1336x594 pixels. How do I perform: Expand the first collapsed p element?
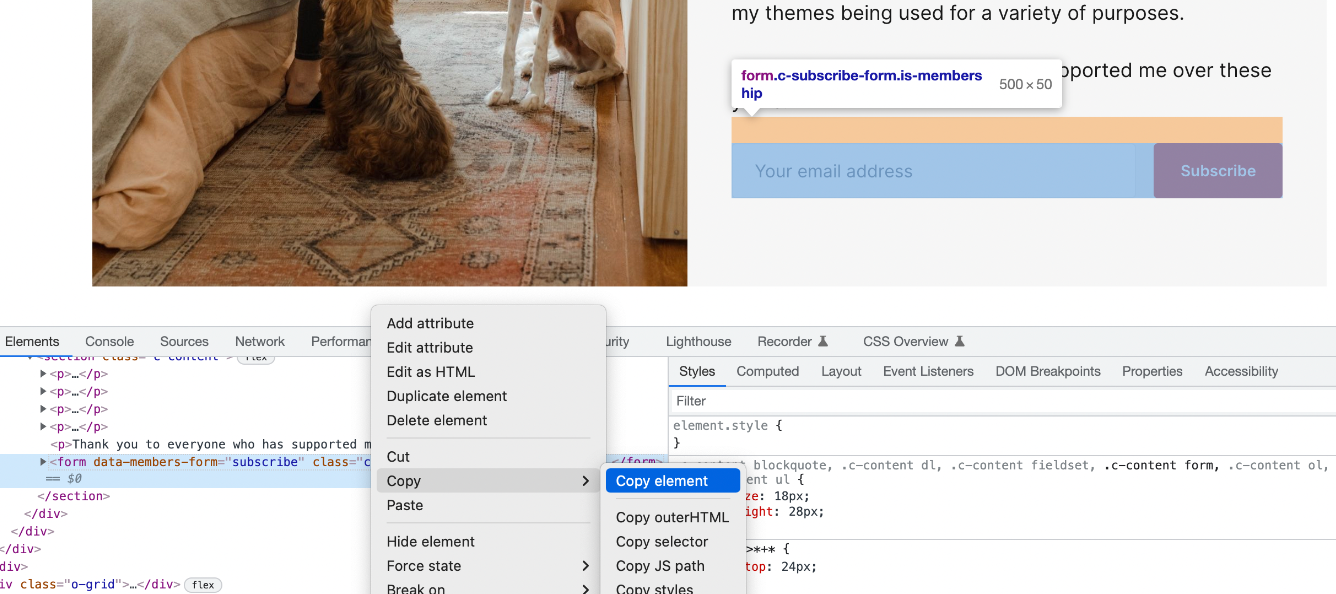43,374
